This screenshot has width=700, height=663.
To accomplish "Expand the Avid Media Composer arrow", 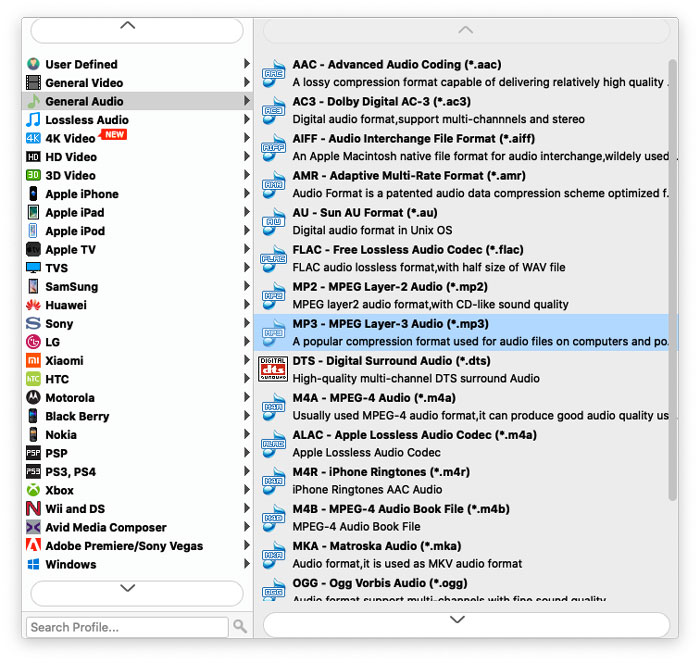I will [x=246, y=527].
